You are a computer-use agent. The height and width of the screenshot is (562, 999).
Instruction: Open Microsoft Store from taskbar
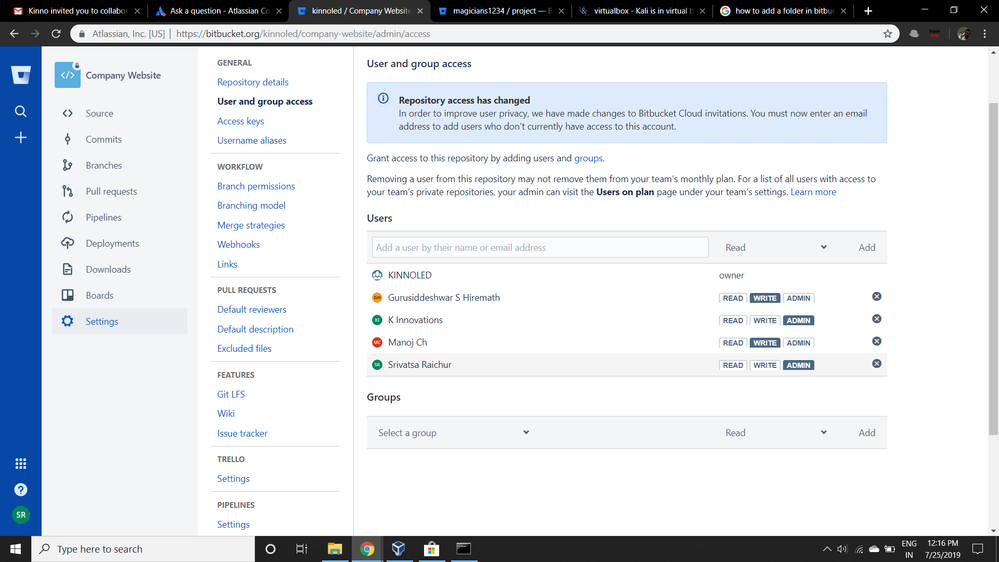coord(431,549)
